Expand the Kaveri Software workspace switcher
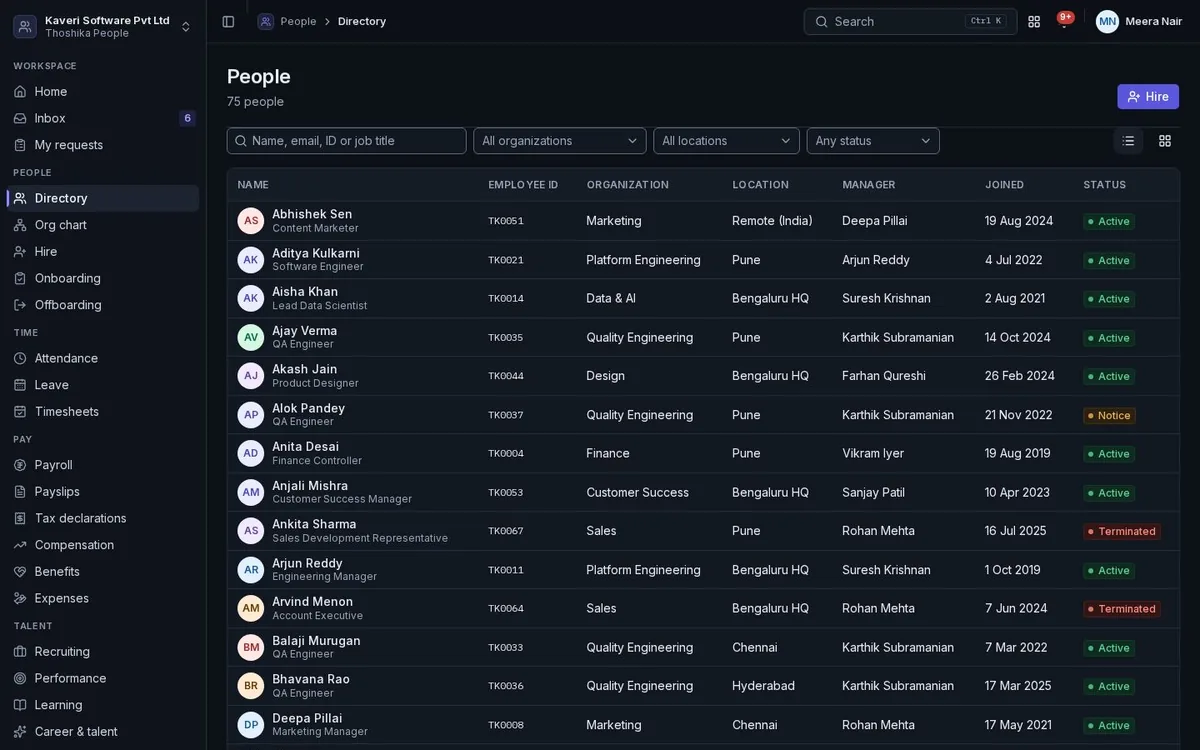 pos(103,26)
